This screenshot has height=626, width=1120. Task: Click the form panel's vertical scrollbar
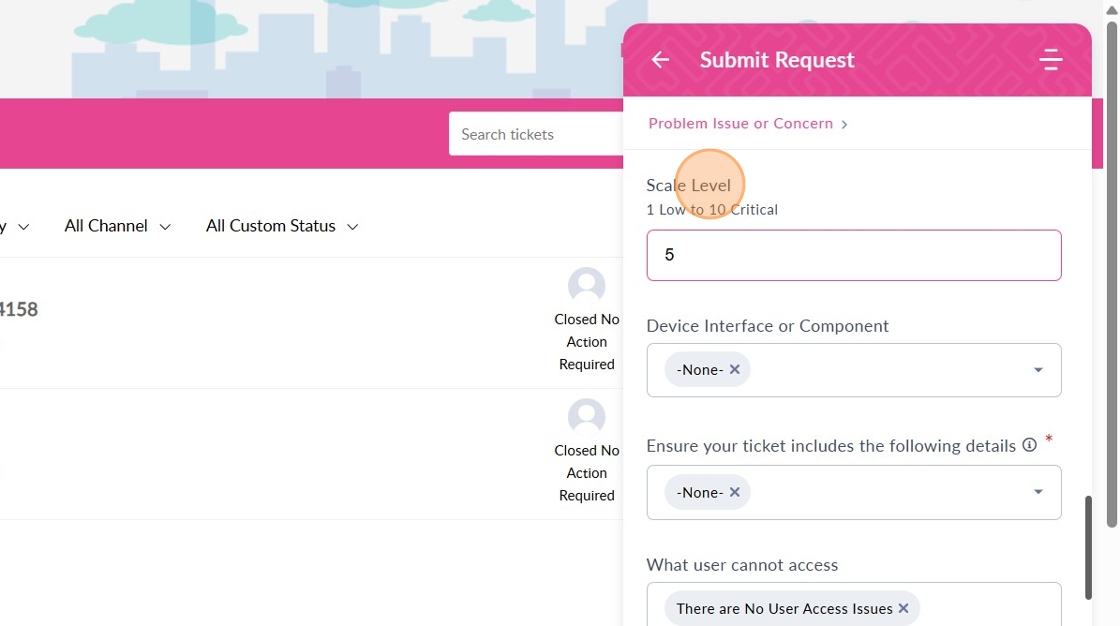point(1088,546)
